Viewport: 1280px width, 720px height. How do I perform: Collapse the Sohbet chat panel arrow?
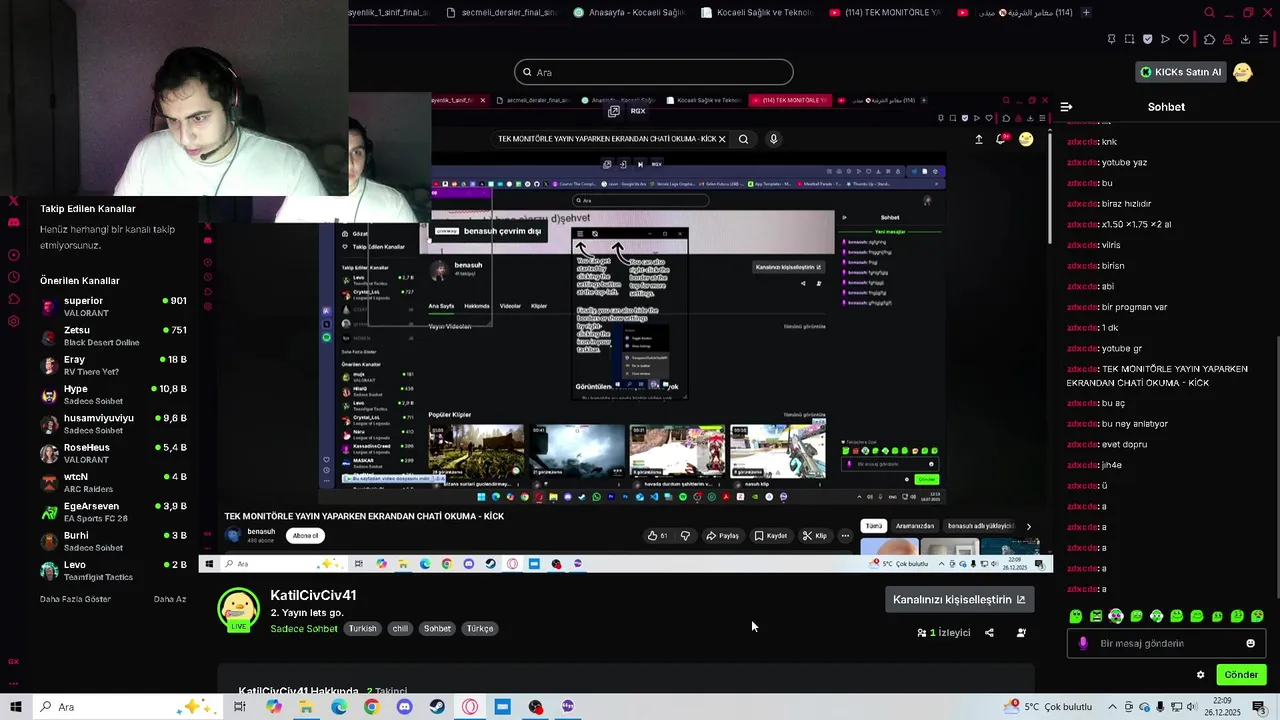tap(1066, 107)
